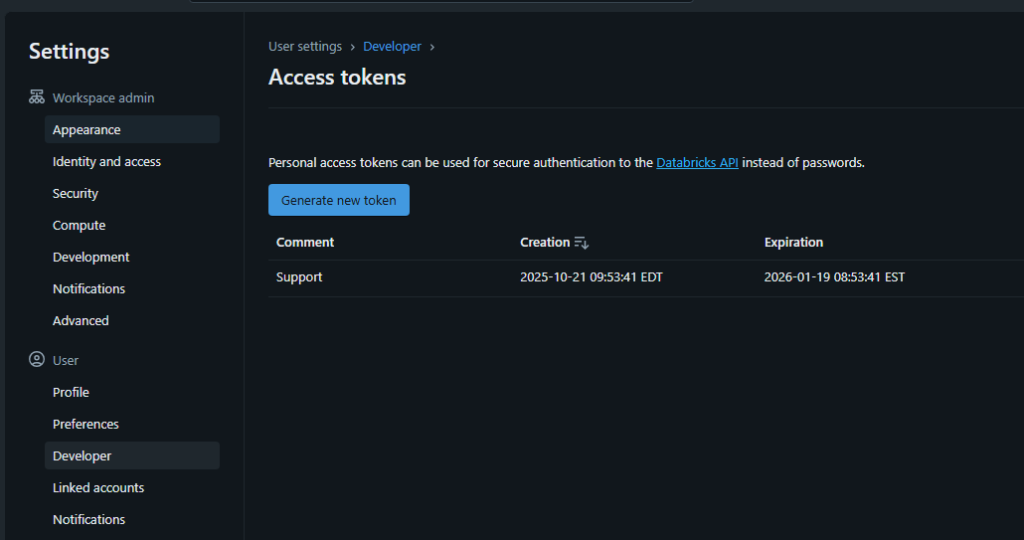The image size is (1024, 540).
Task: Select Advanced settings
Action: tap(81, 321)
